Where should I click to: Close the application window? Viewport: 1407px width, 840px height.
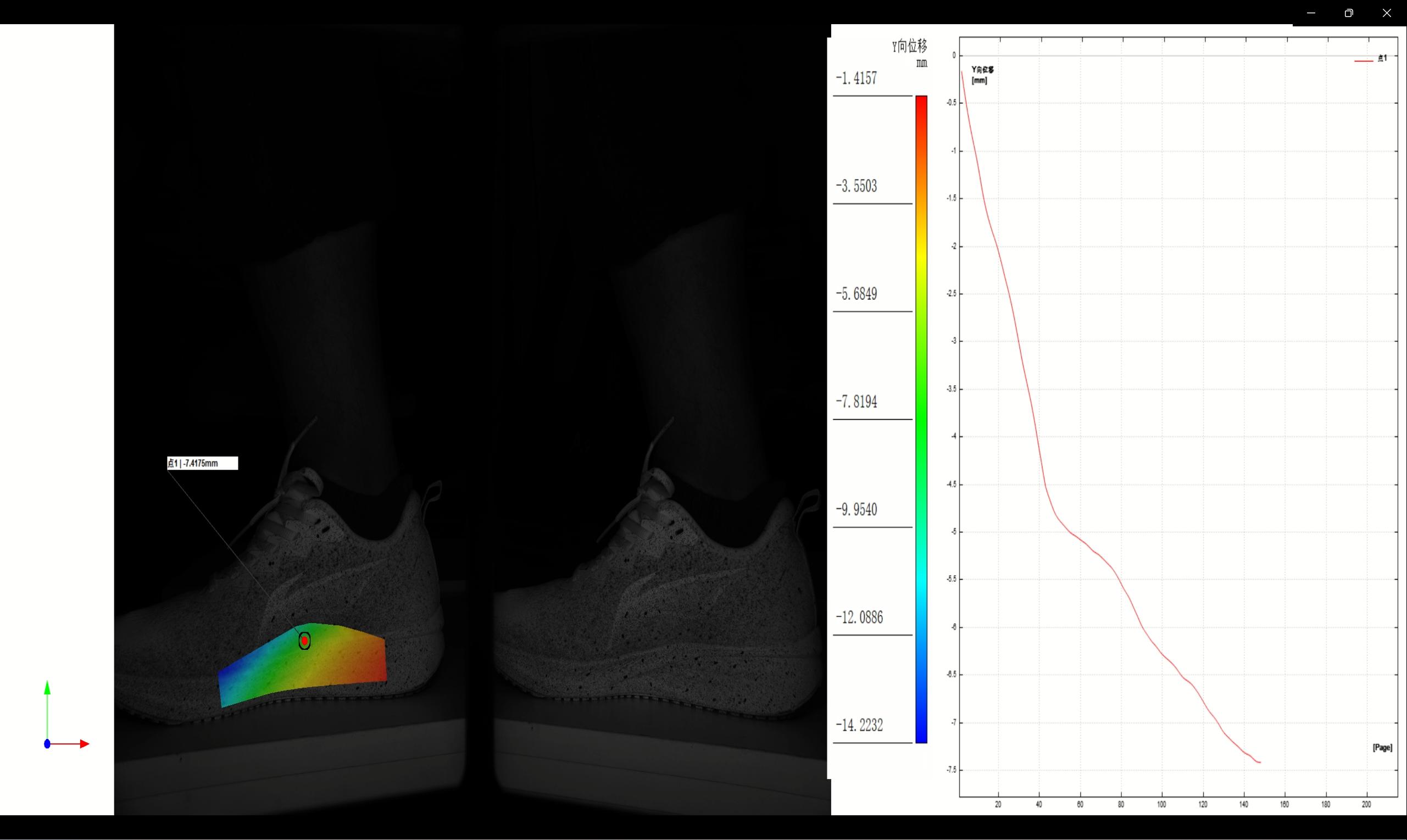coord(1387,13)
